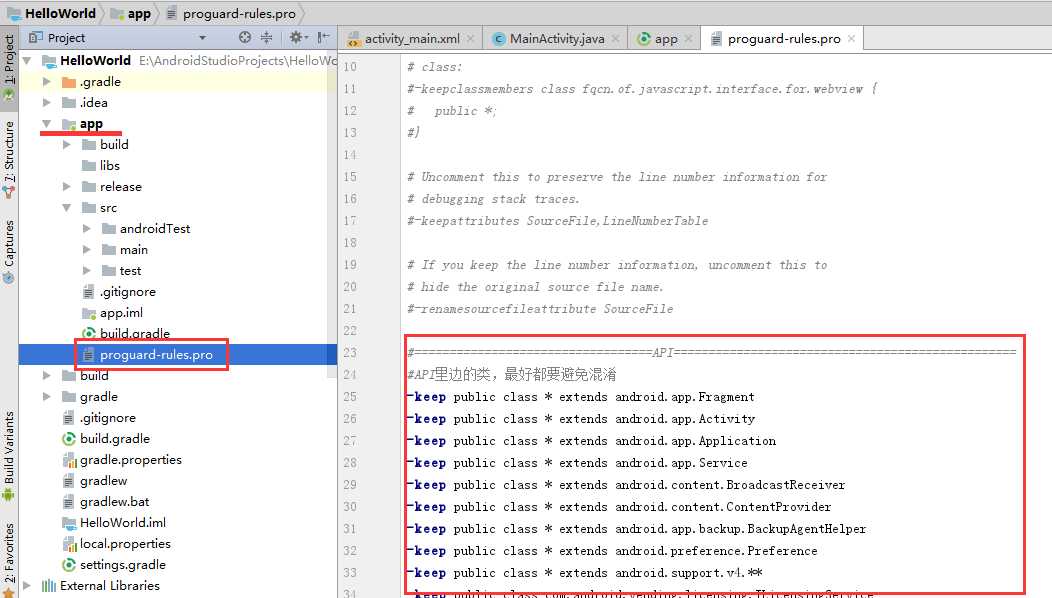1052x598 pixels.
Task: Select the settings.gradle file
Action: coord(122,565)
